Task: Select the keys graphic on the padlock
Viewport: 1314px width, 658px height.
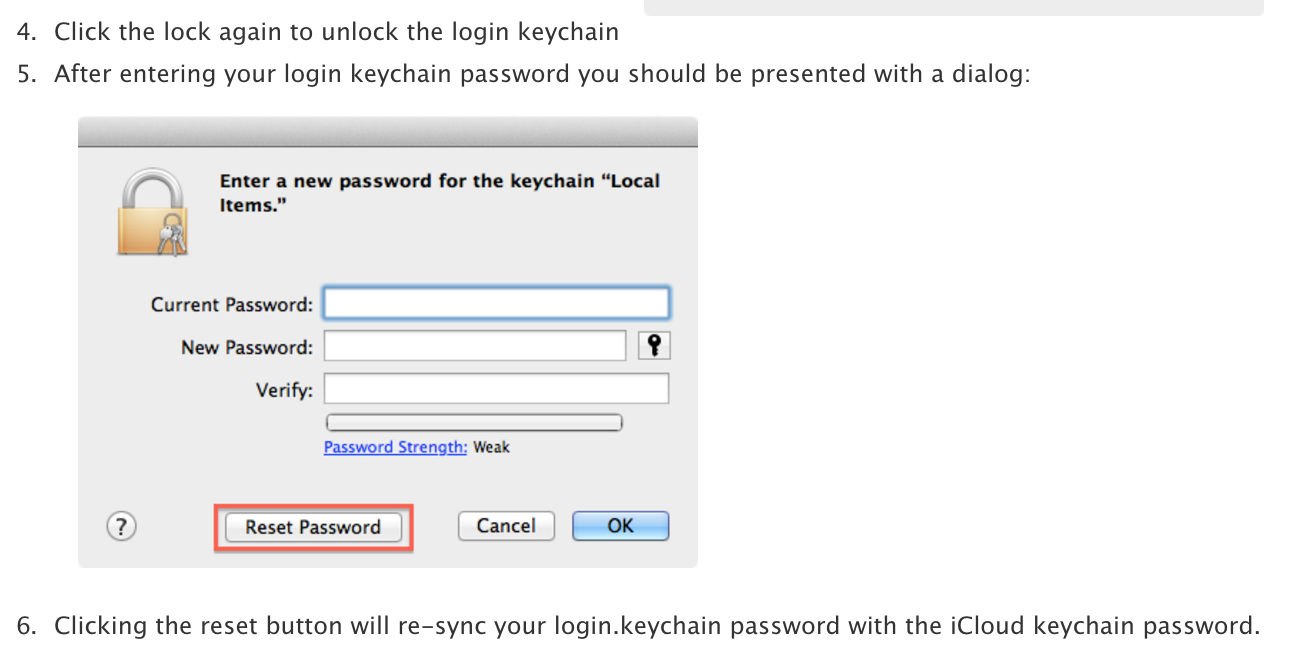Action: pyautogui.click(x=172, y=235)
